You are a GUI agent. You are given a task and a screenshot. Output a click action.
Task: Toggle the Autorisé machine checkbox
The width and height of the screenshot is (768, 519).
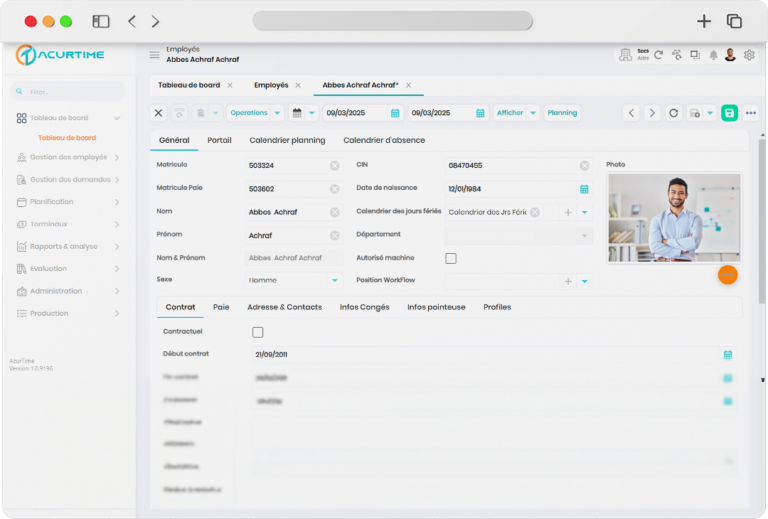tap(451, 258)
